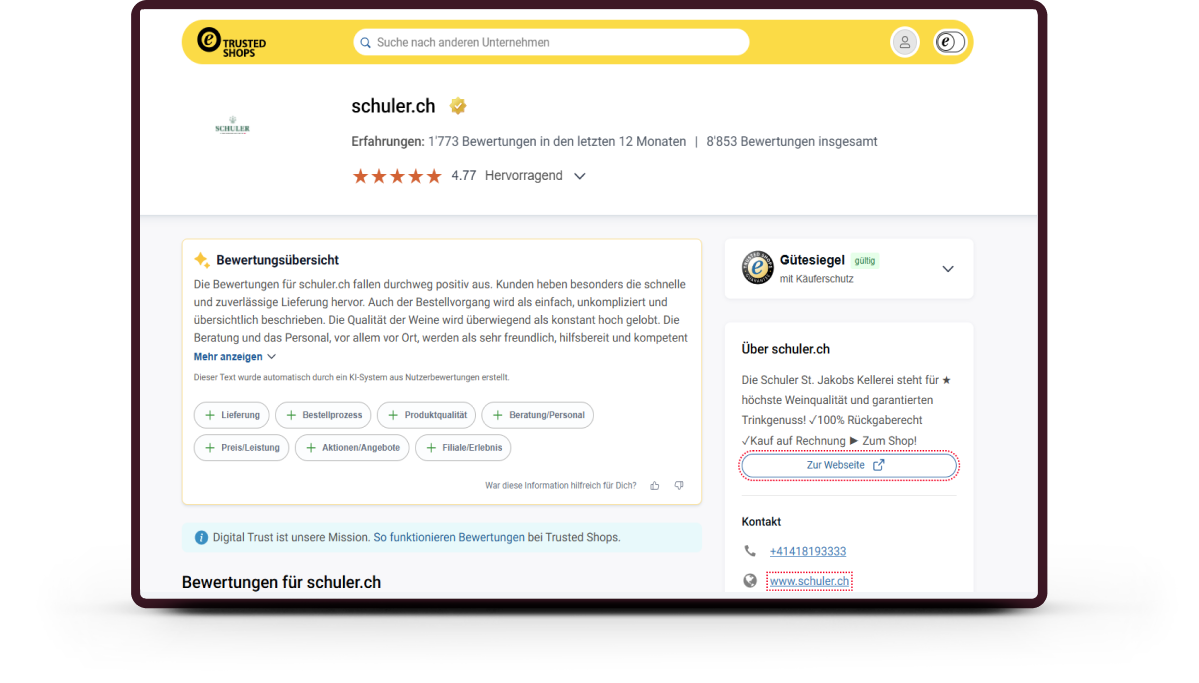The image size is (1199, 683).
Task: Click the globe icon under Kontakt
Action: [750, 581]
